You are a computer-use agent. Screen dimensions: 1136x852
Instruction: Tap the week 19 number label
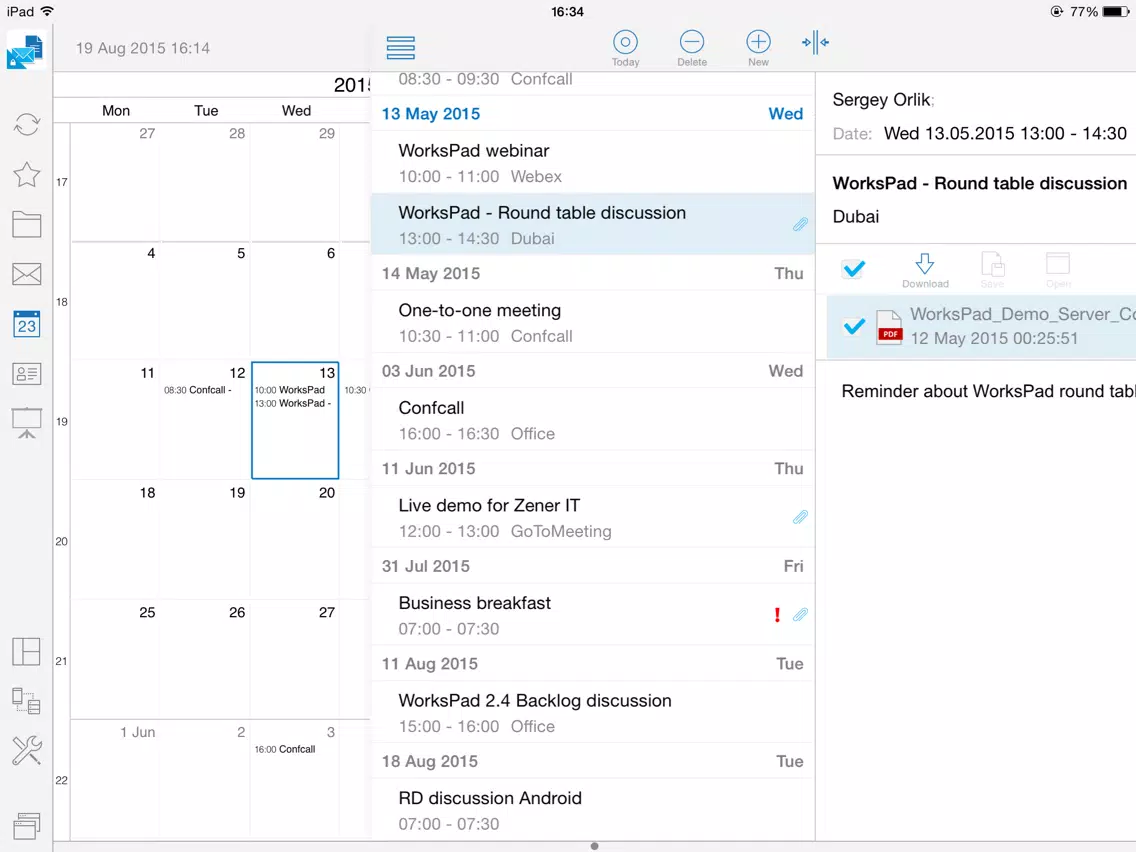coord(62,422)
